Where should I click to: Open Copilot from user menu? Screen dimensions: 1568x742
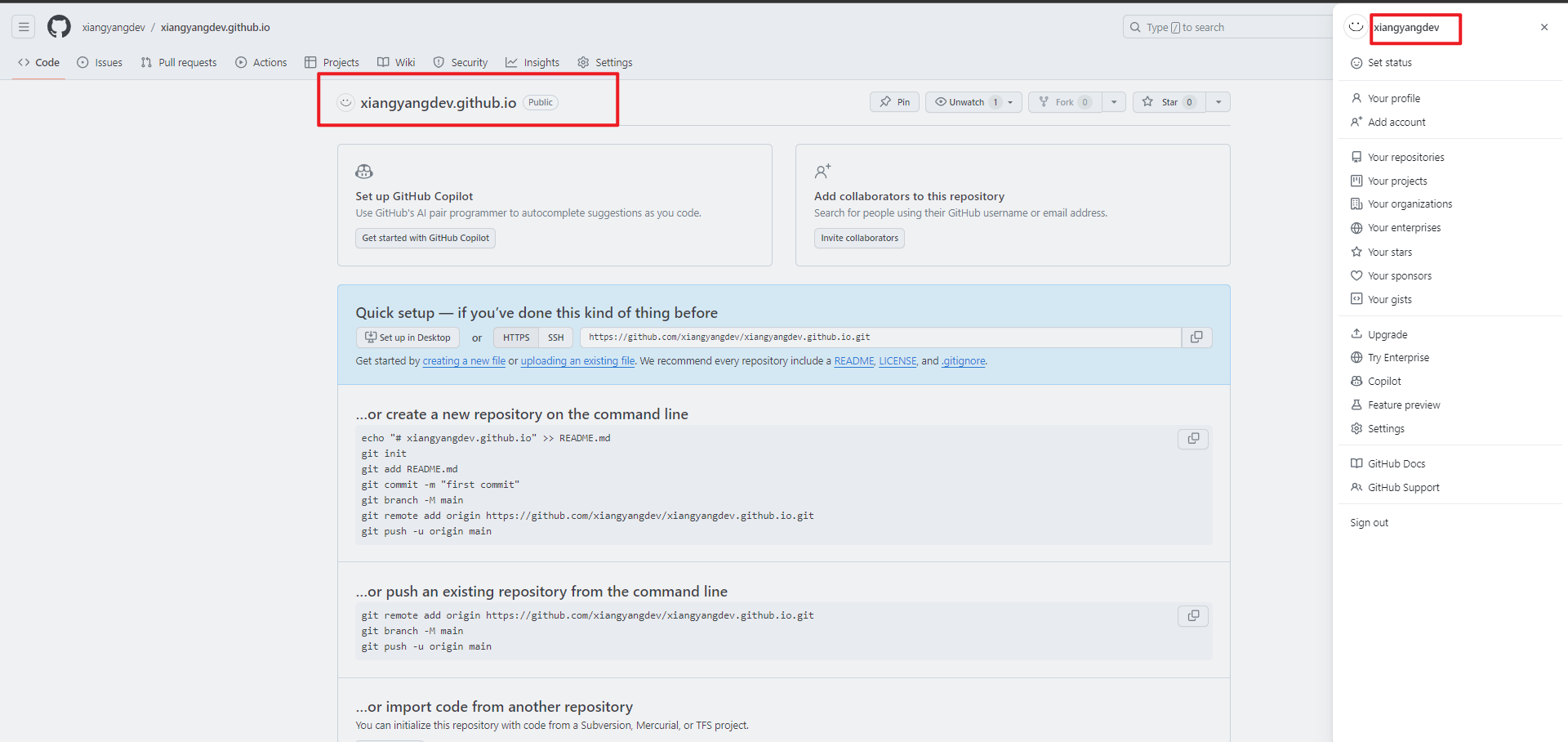pos(1450,382)
